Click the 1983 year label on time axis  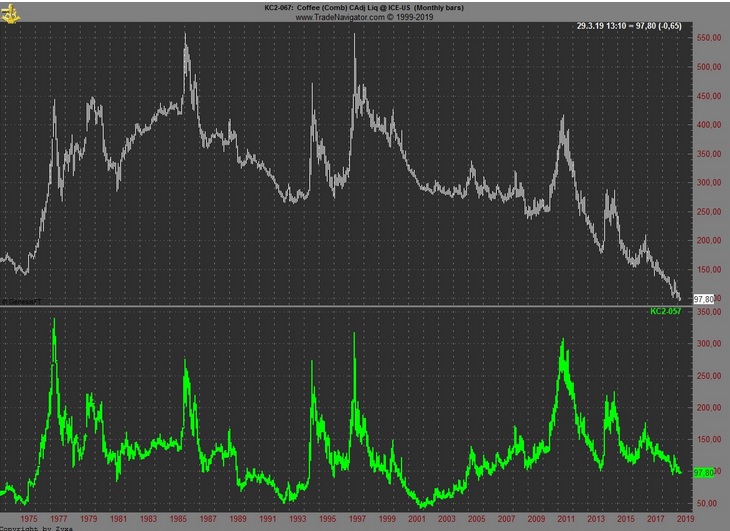point(149,519)
